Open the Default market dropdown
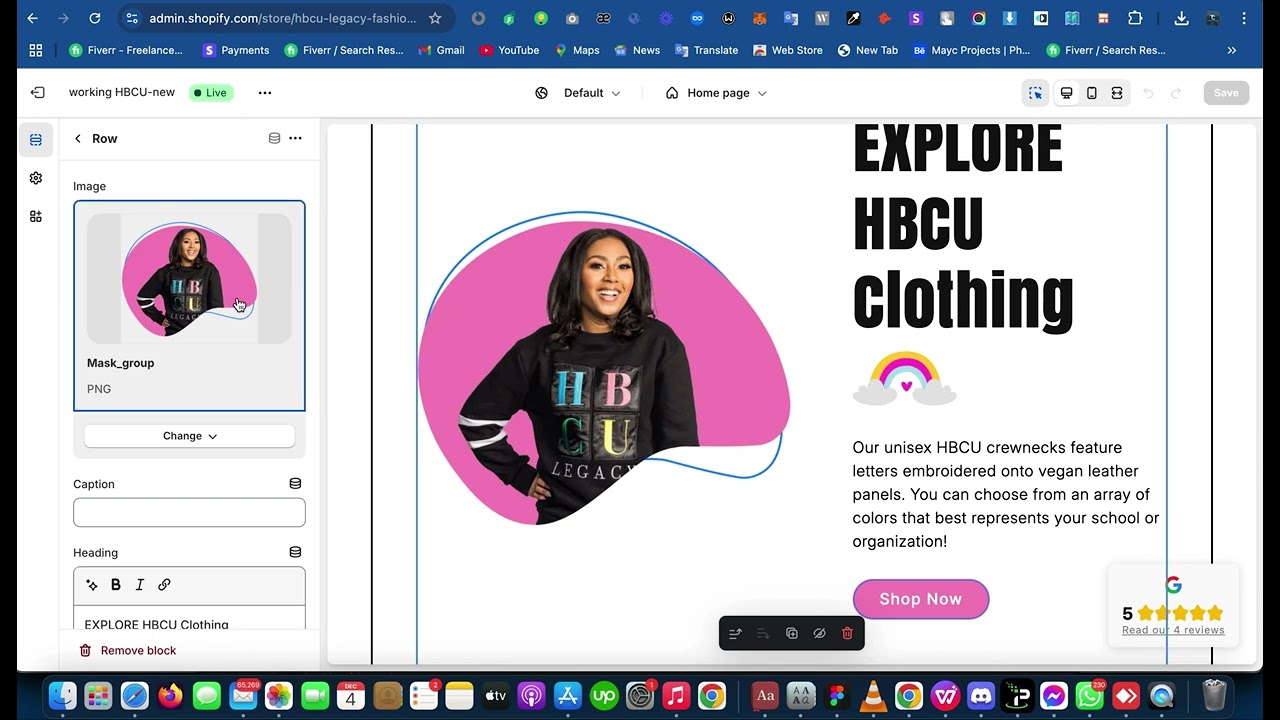Viewport: 1280px width, 720px height. (578, 93)
